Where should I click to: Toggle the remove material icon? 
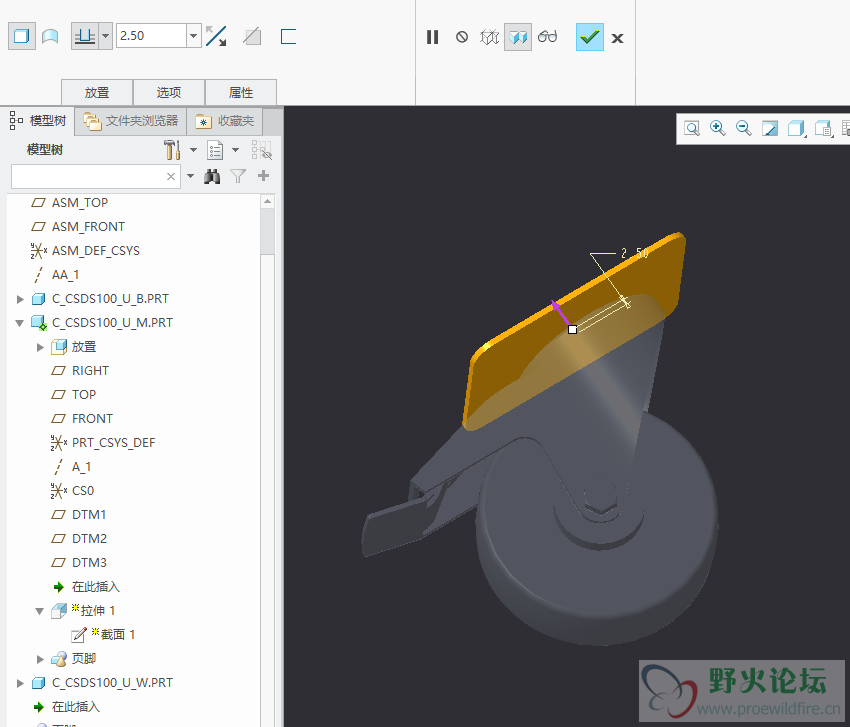pyautogui.click(x=252, y=36)
